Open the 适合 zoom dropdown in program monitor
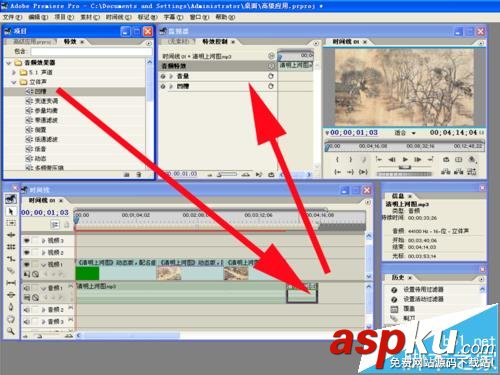Image resolution: width=500 pixels, height=375 pixels. (x=405, y=133)
